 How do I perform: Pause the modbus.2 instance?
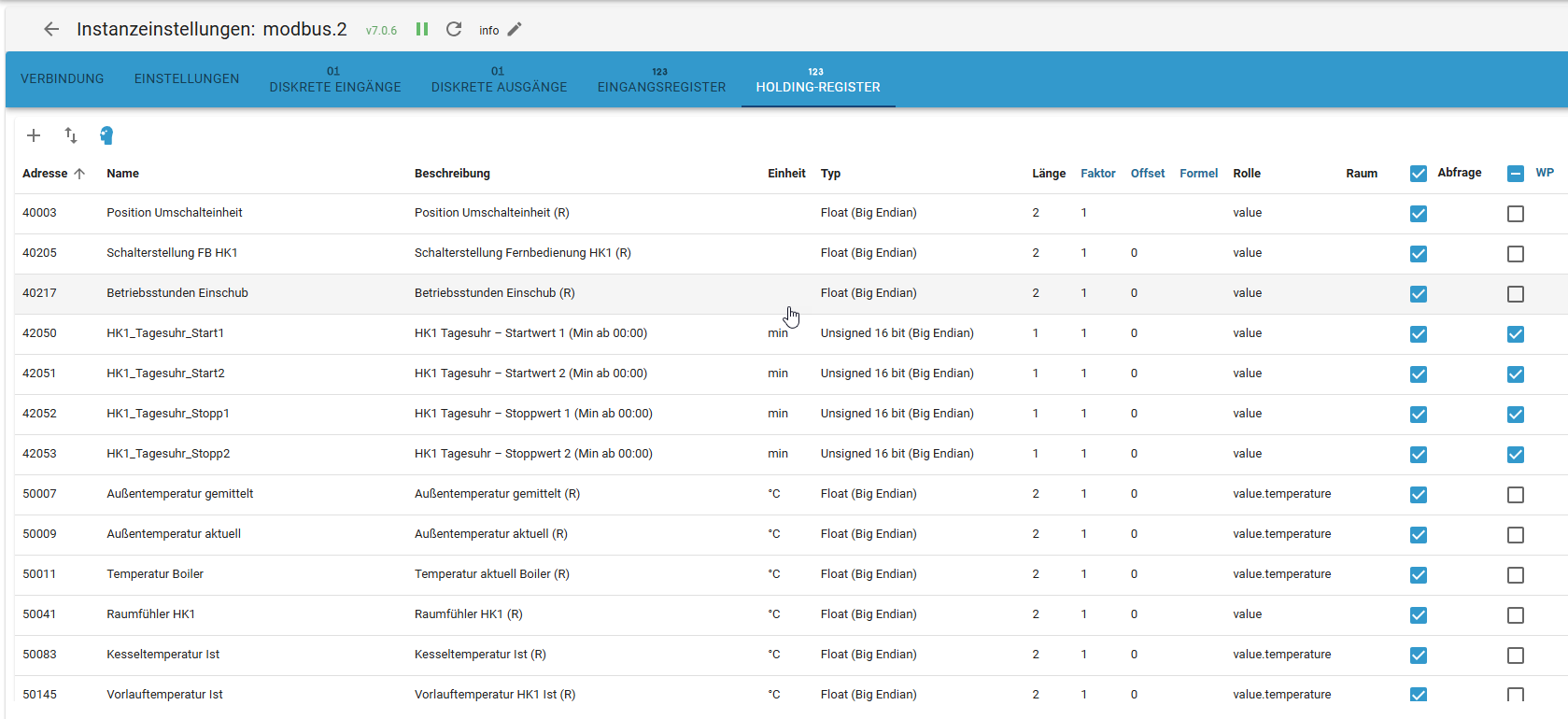422,29
